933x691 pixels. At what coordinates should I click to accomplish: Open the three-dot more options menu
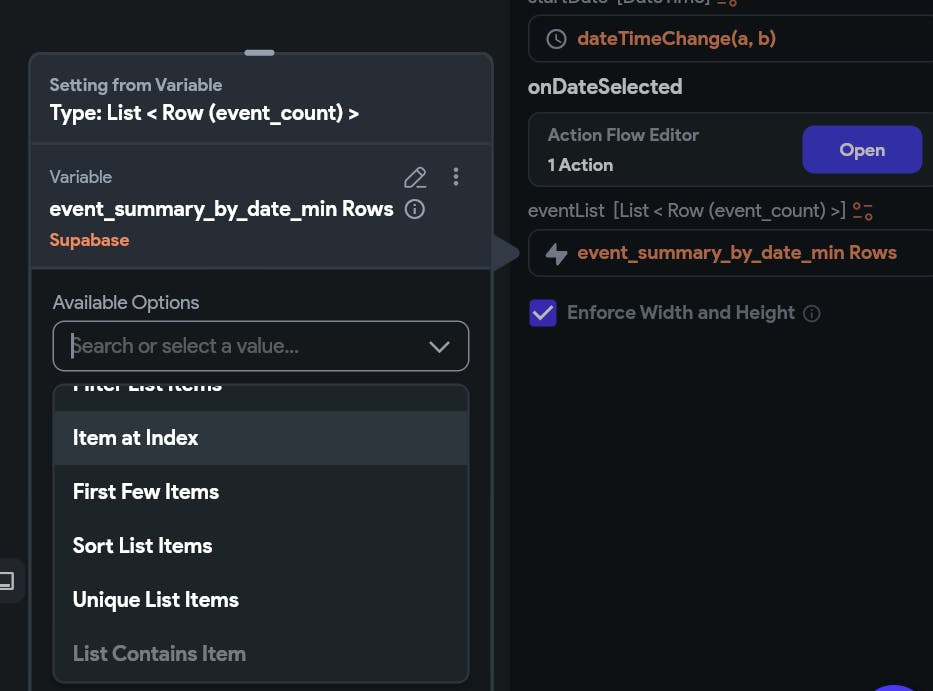[x=456, y=177]
